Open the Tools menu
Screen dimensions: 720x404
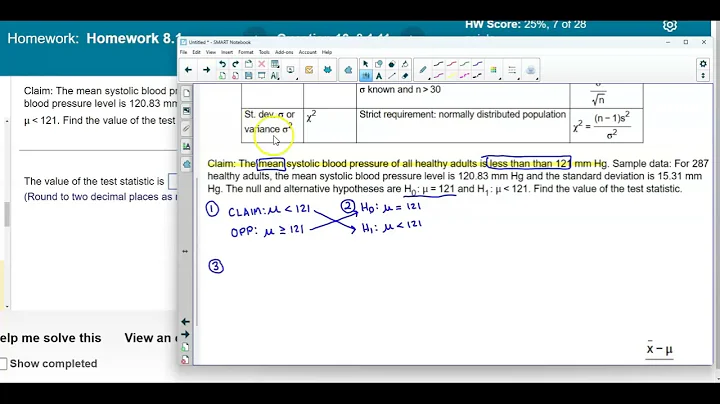264,52
